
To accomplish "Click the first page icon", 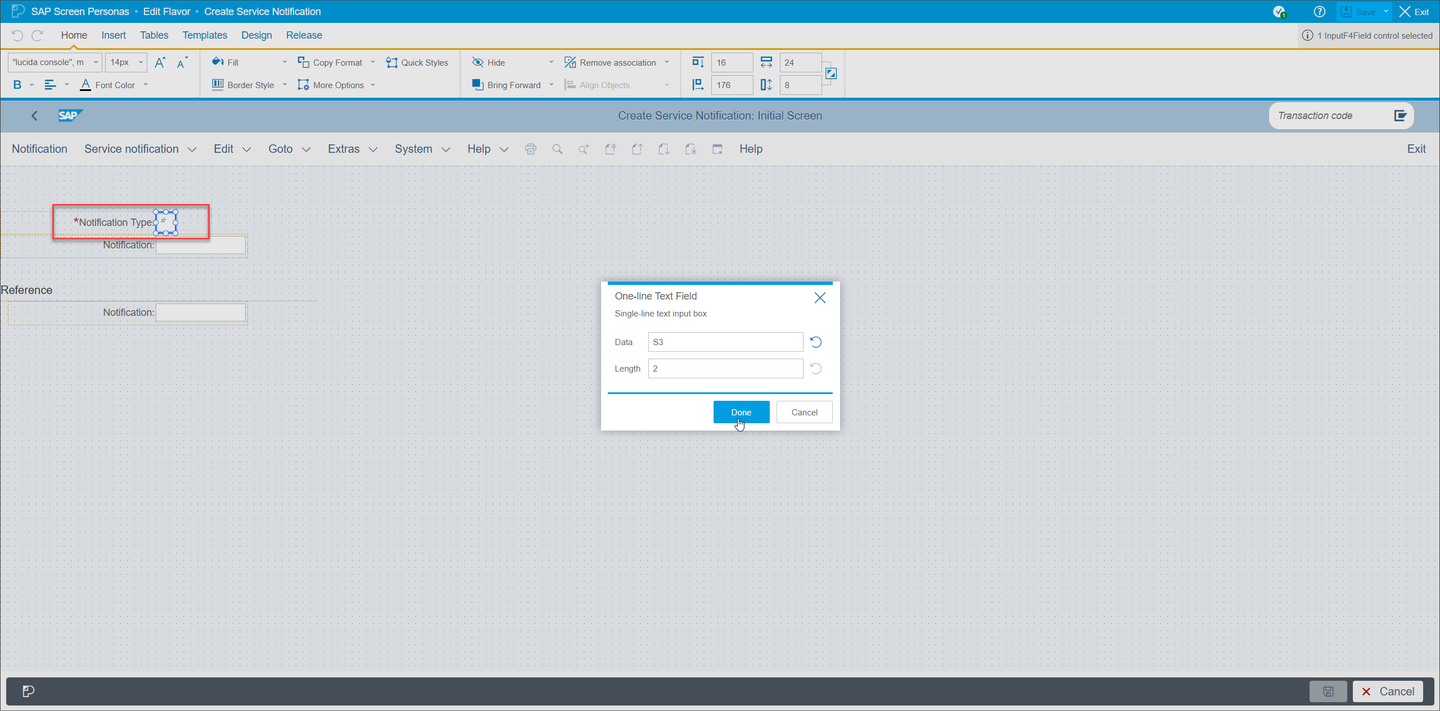I will pos(610,149).
